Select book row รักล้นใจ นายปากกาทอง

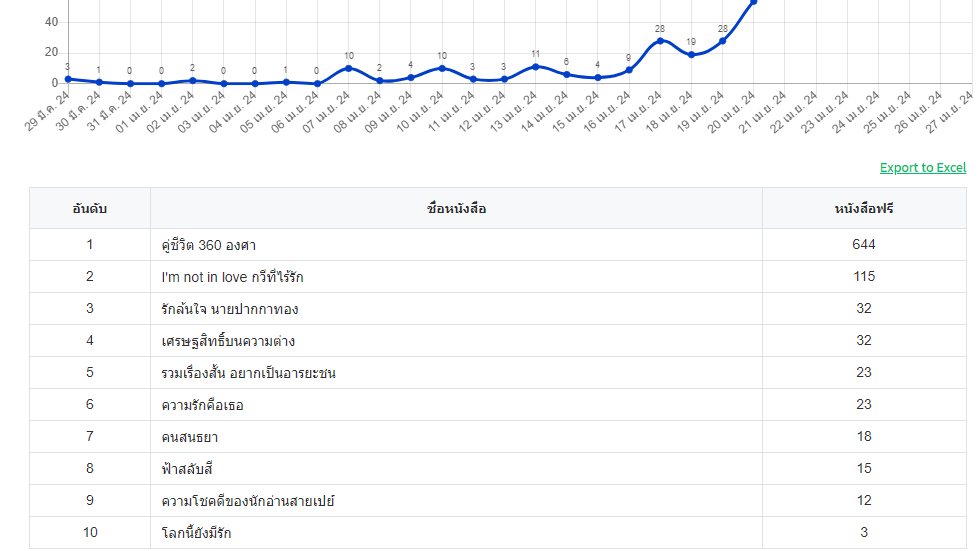pyautogui.click(x=498, y=308)
